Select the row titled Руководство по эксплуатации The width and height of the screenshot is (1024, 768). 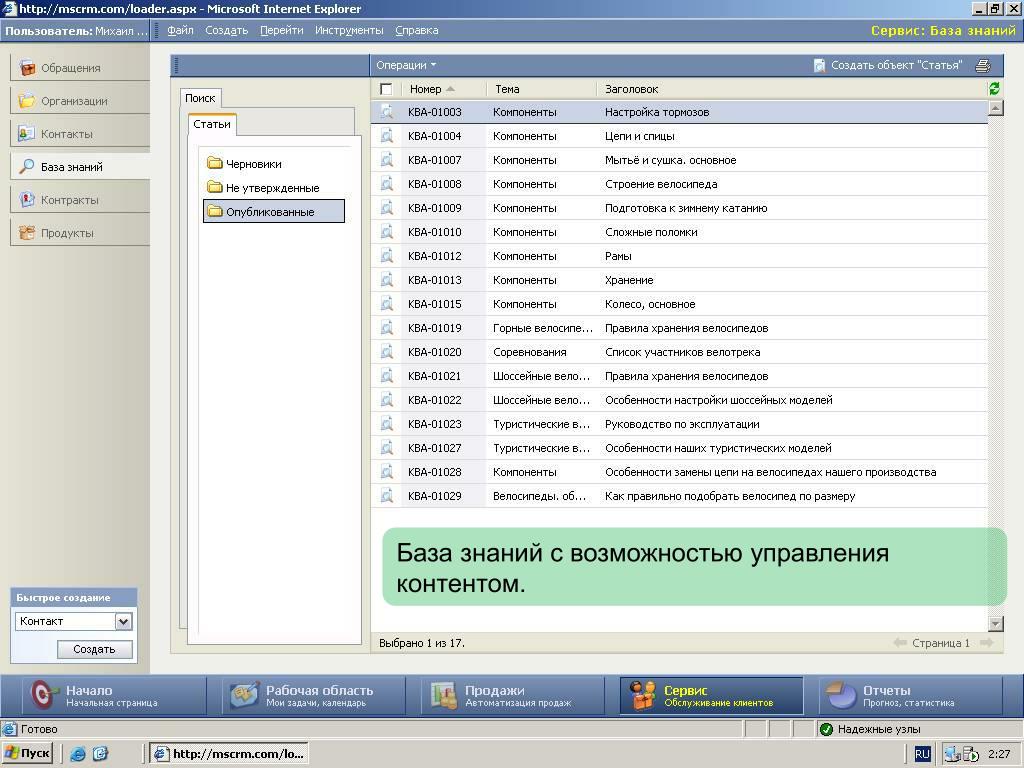[679, 424]
